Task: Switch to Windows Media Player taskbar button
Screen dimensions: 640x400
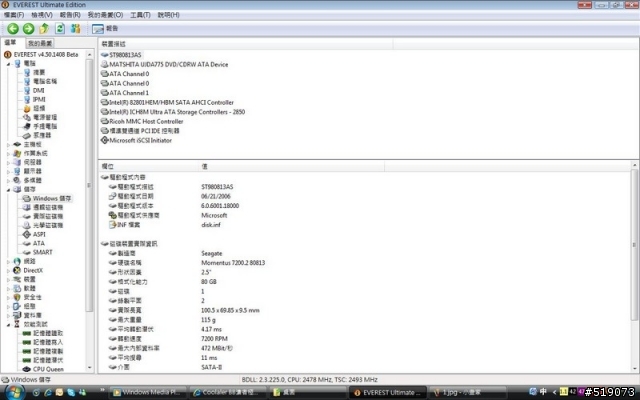Action: click(148, 392)
